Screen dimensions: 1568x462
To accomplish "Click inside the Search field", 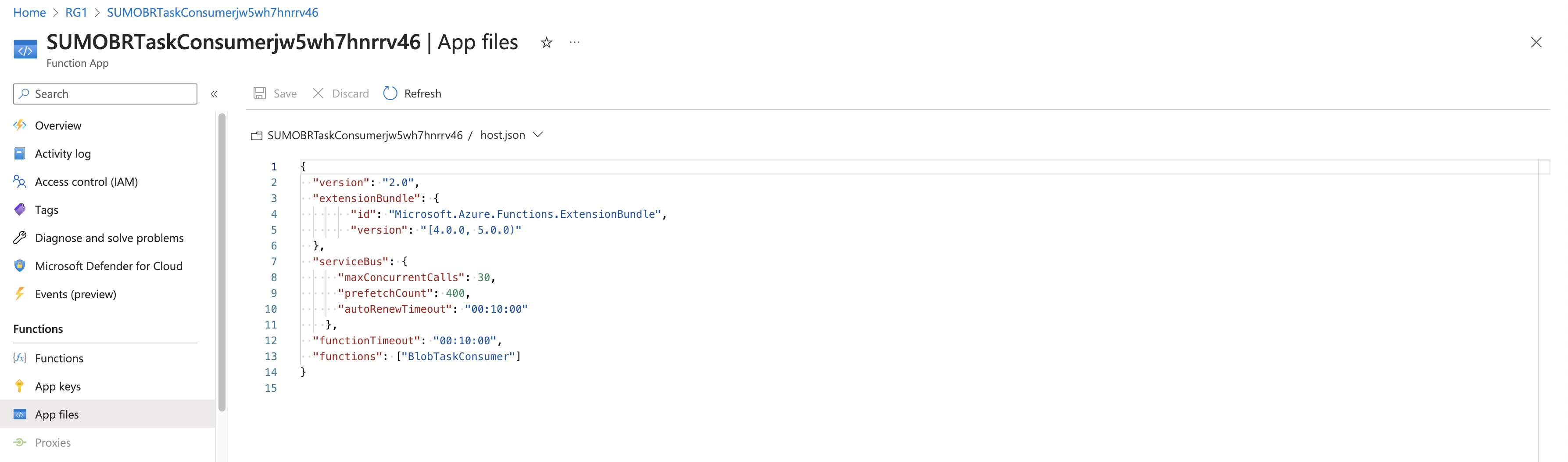I will coord(105,94).
